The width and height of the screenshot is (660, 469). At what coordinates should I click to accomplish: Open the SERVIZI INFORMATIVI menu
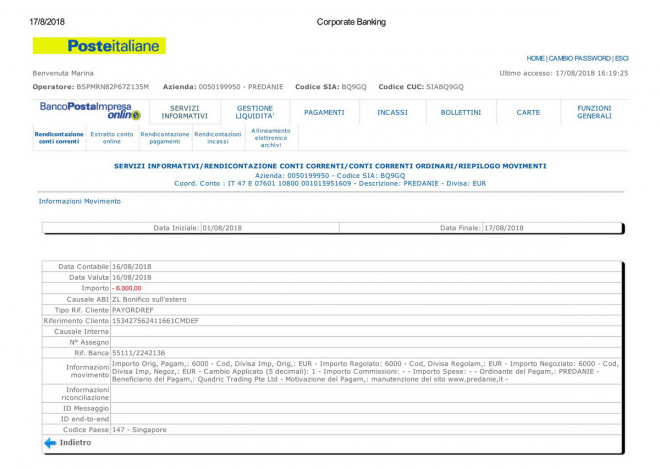[x=185, y=112]
